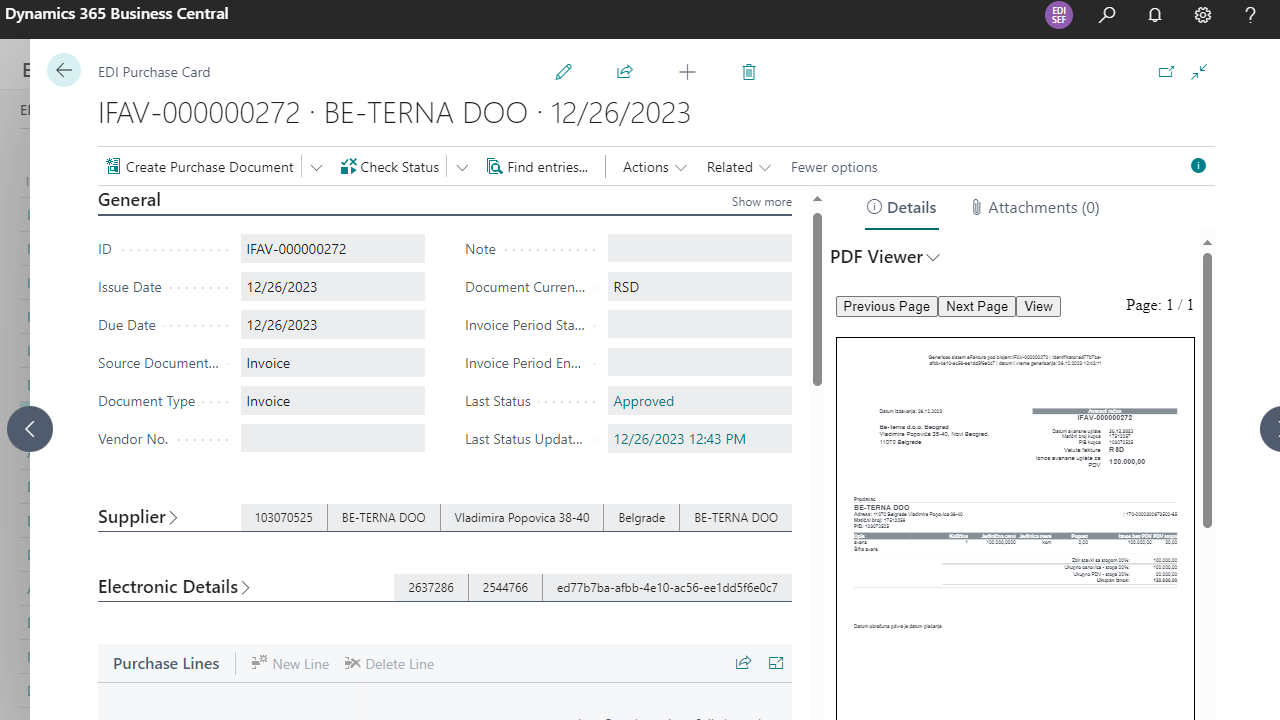Open the search magnifier icon

(1107, 15)
